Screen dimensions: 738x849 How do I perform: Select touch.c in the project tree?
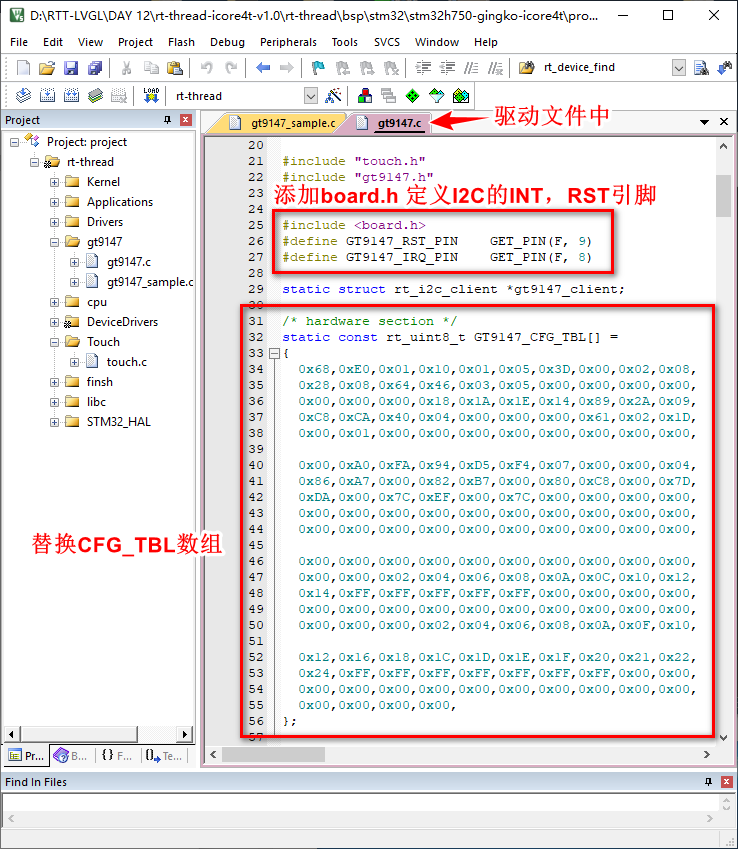tap(126, 362)
